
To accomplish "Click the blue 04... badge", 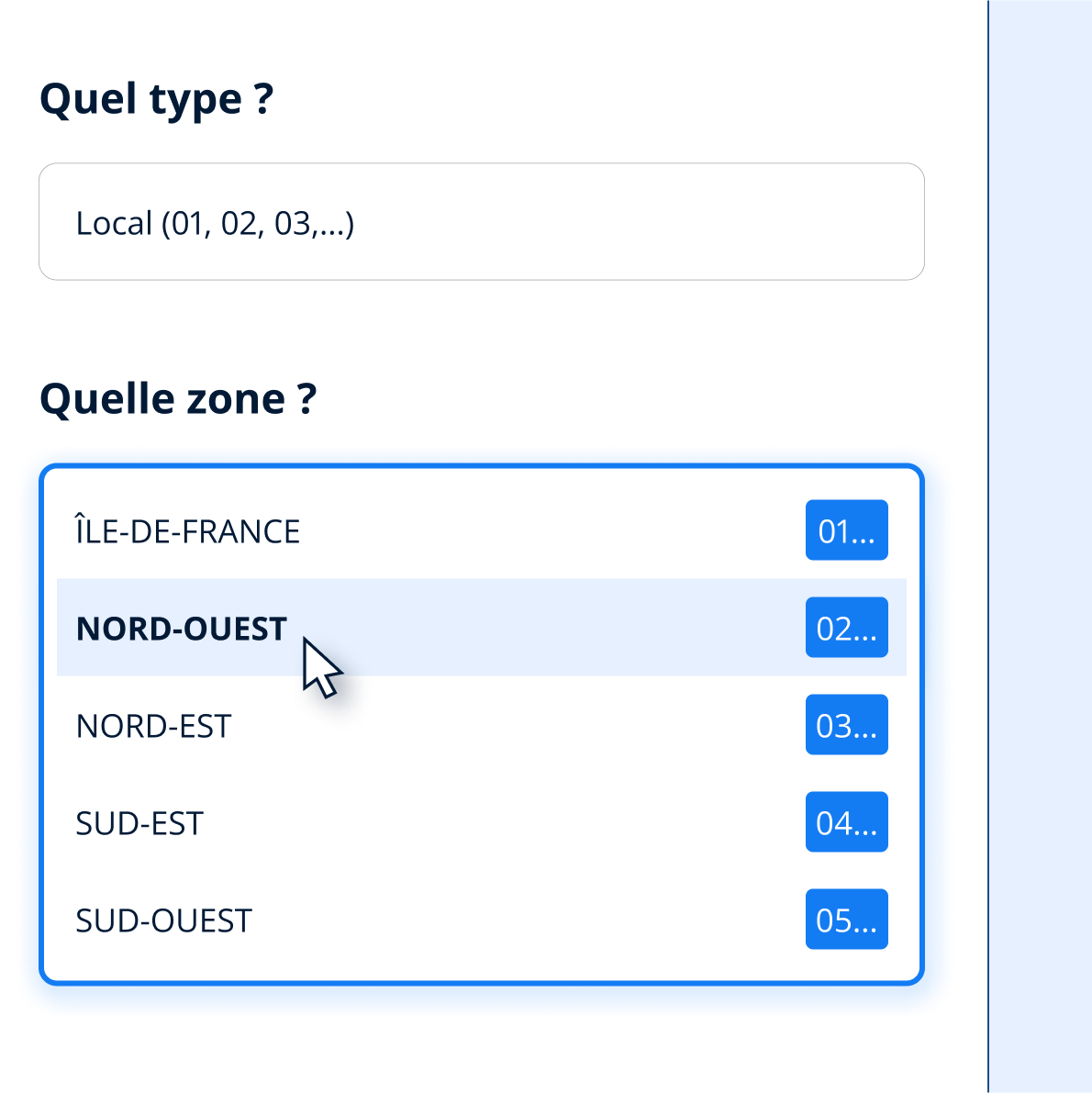I will (x=846, y=822).
